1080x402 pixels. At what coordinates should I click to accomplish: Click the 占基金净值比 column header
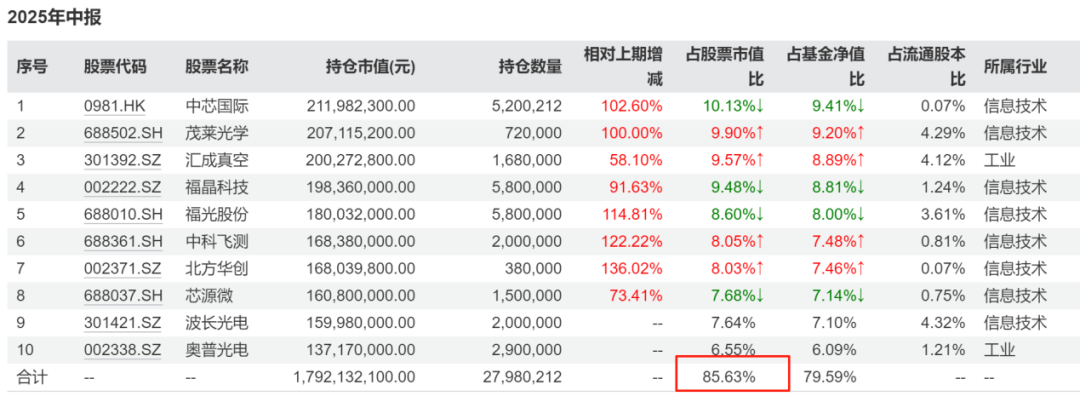[x=826, y=67]
